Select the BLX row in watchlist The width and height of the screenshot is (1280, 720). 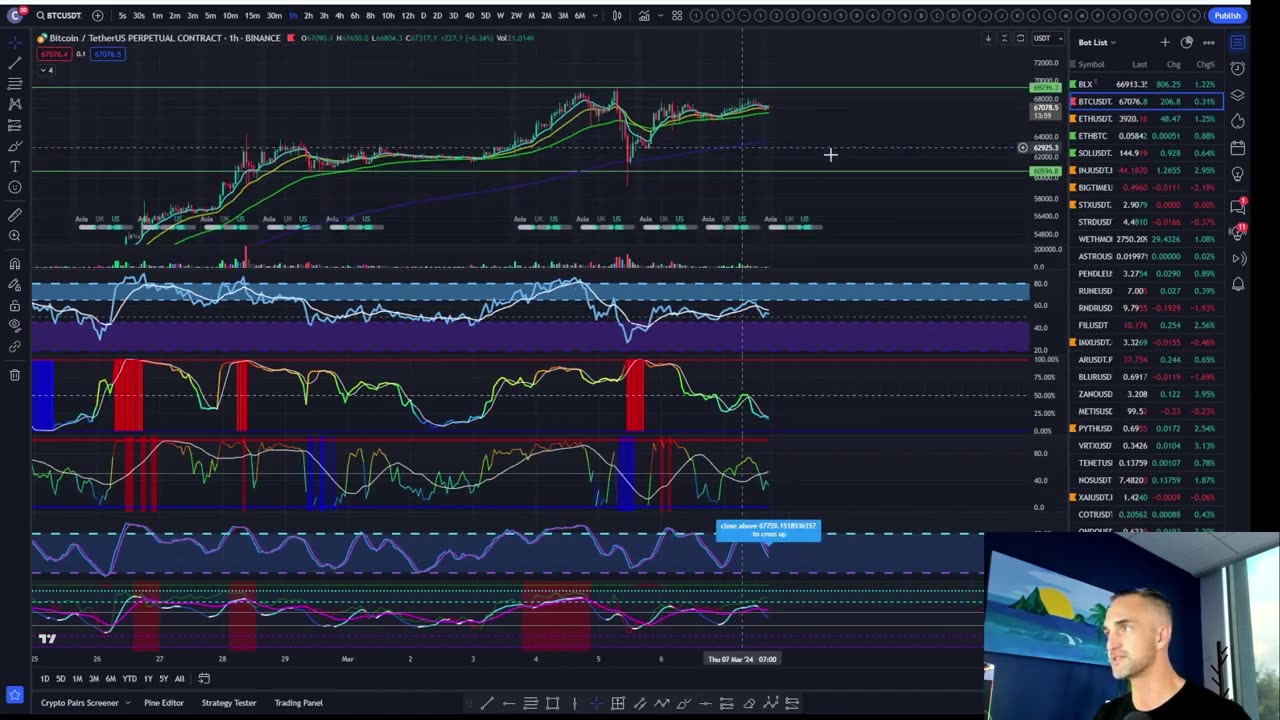pyautogui.click(x=1146, y=84)
